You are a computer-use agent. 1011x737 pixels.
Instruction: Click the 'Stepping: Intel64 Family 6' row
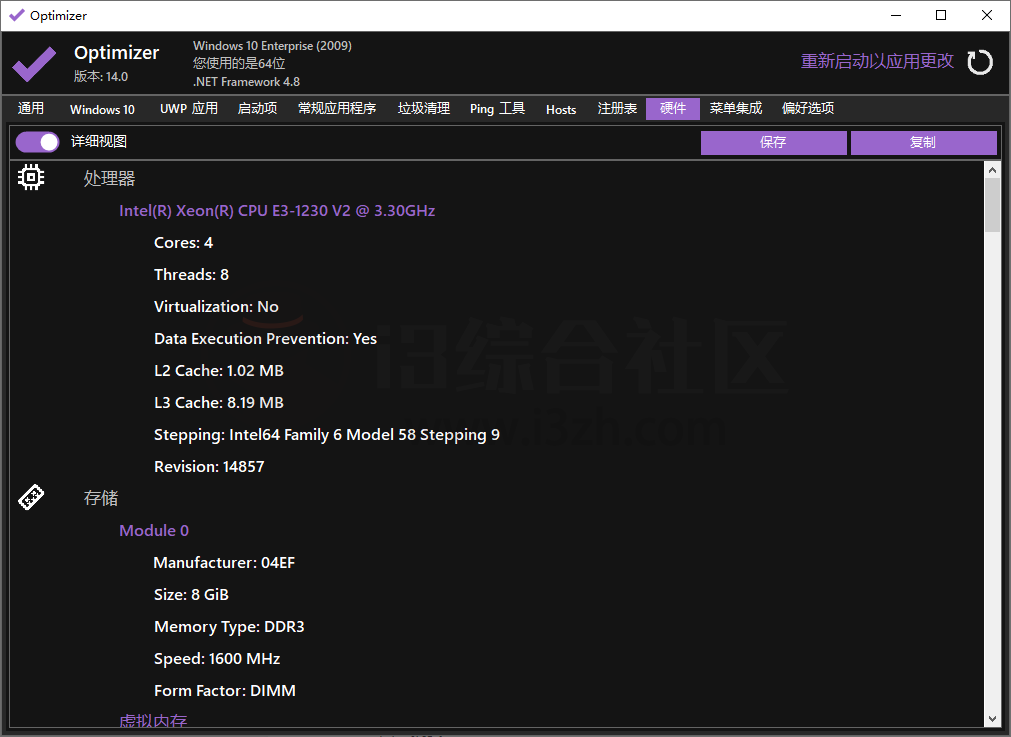[327, 435]
